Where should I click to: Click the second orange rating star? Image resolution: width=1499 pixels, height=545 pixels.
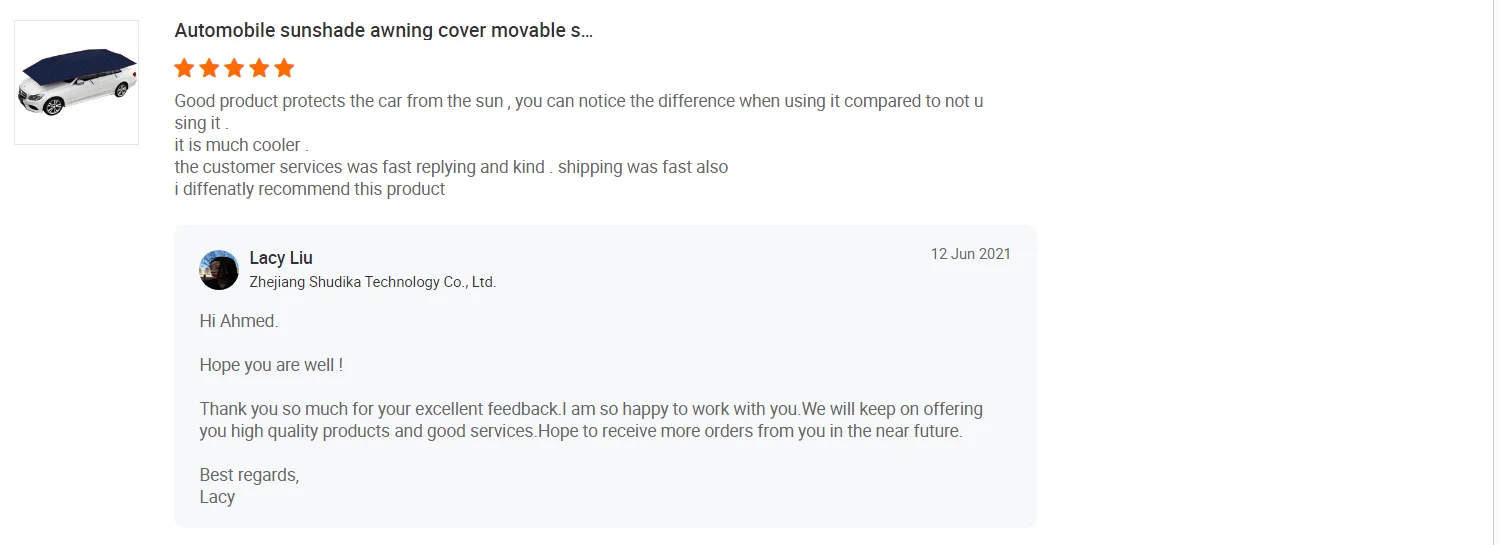pos(209,68)
